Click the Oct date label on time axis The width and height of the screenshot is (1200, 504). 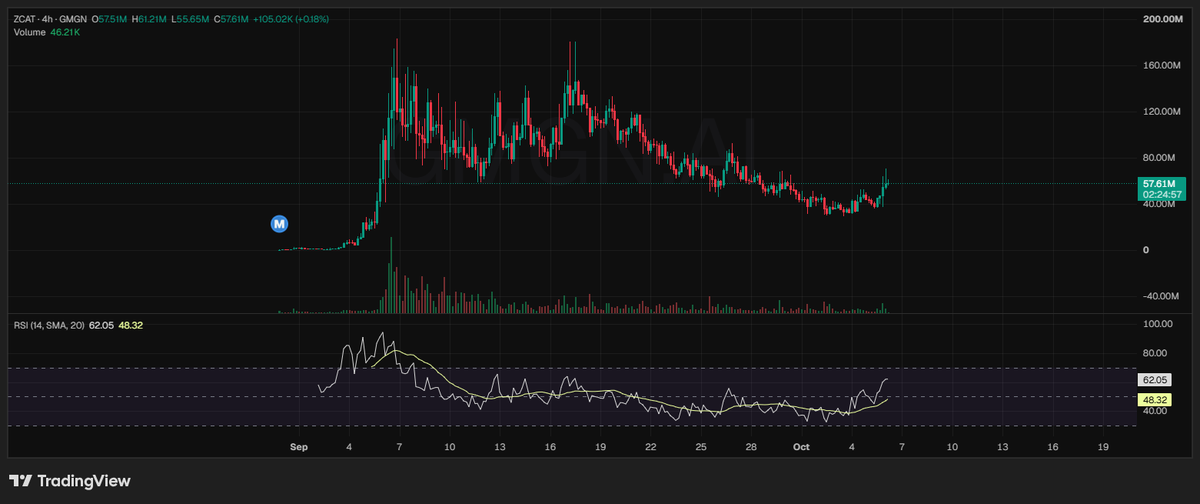[801, 447]
